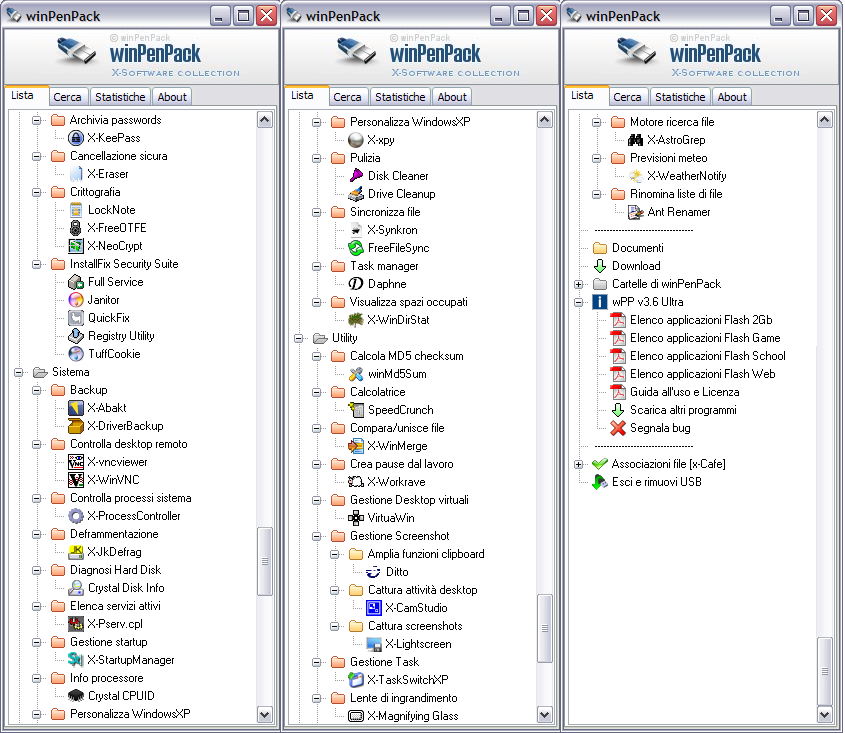Click the middle window's scroll-down arrow
The width and height of the screenshot is (845, 733).
point(545,715)
